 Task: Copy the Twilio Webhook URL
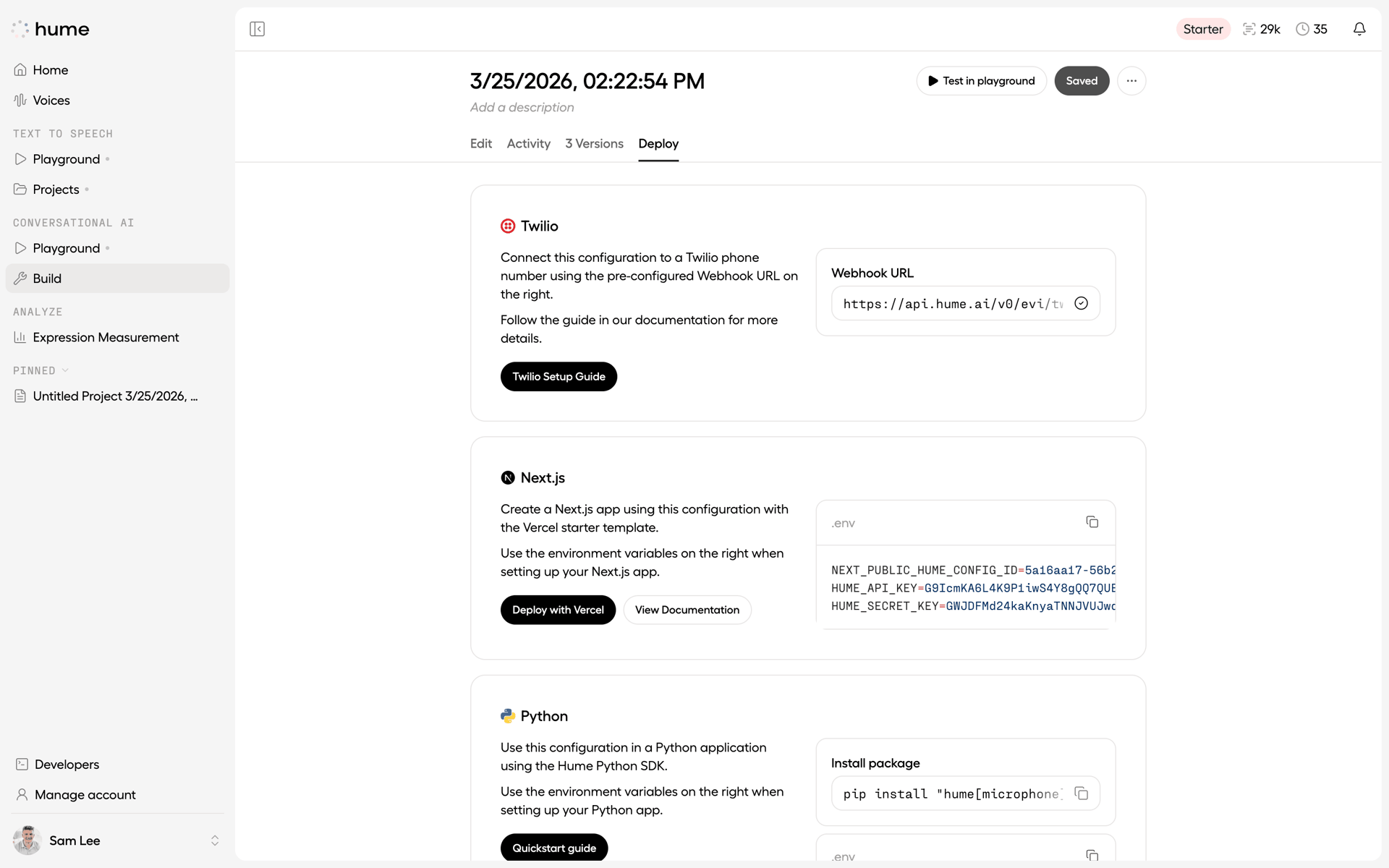pyautogui.click(x=1081, y=303)
